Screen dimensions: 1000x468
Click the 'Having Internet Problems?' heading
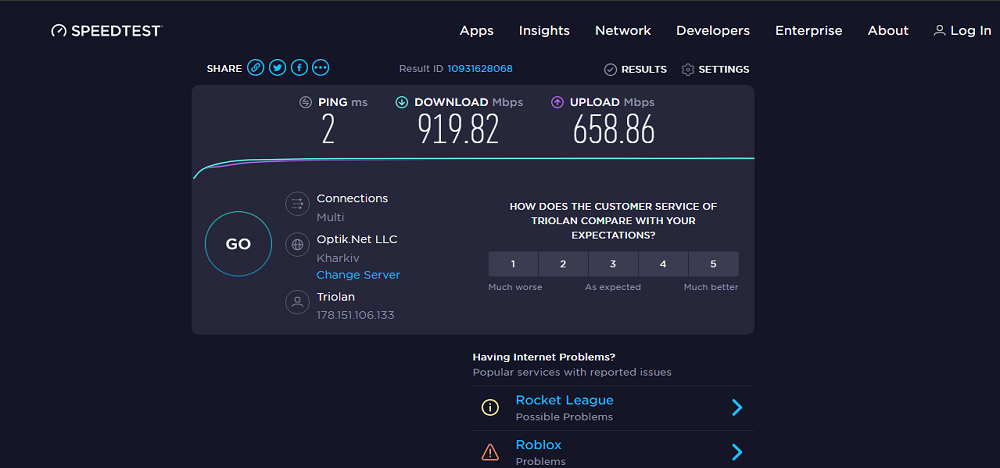click(544, 357)
